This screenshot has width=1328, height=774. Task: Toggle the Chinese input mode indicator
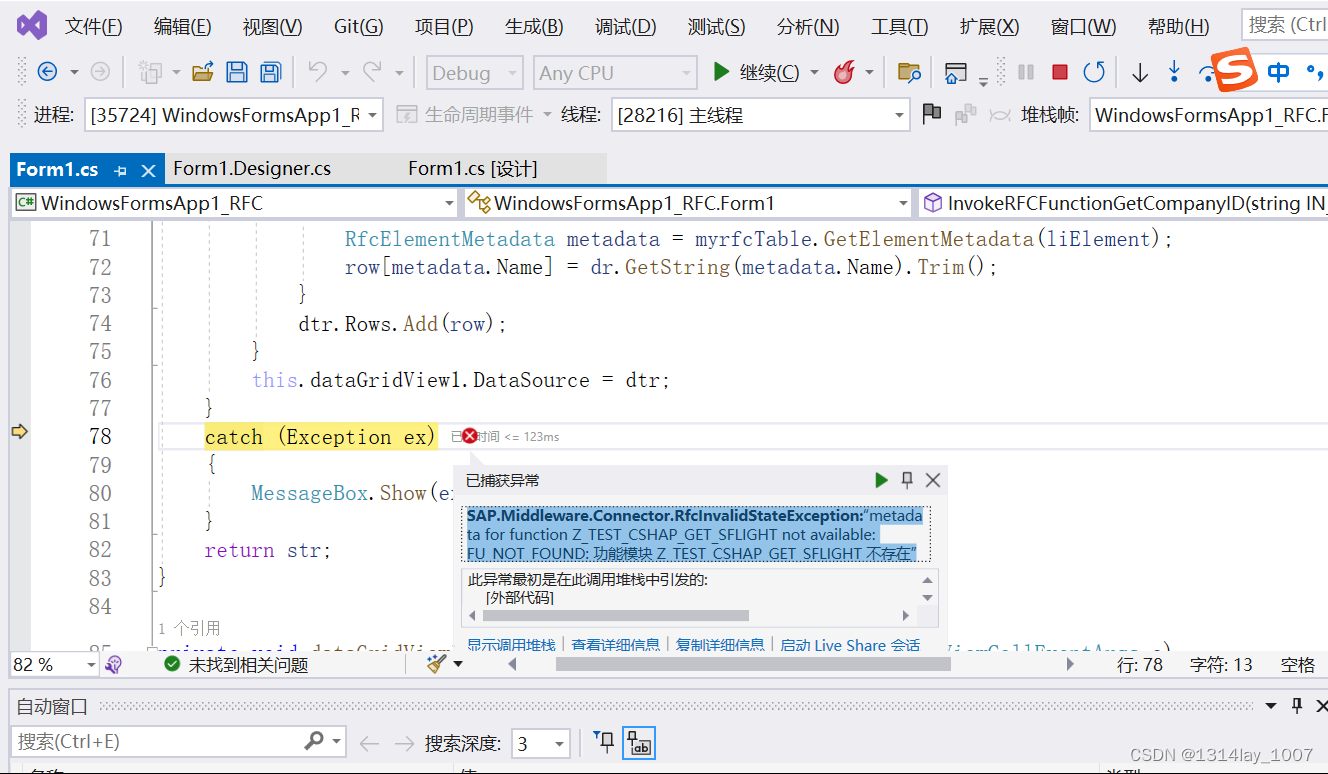pos(1278,72)
